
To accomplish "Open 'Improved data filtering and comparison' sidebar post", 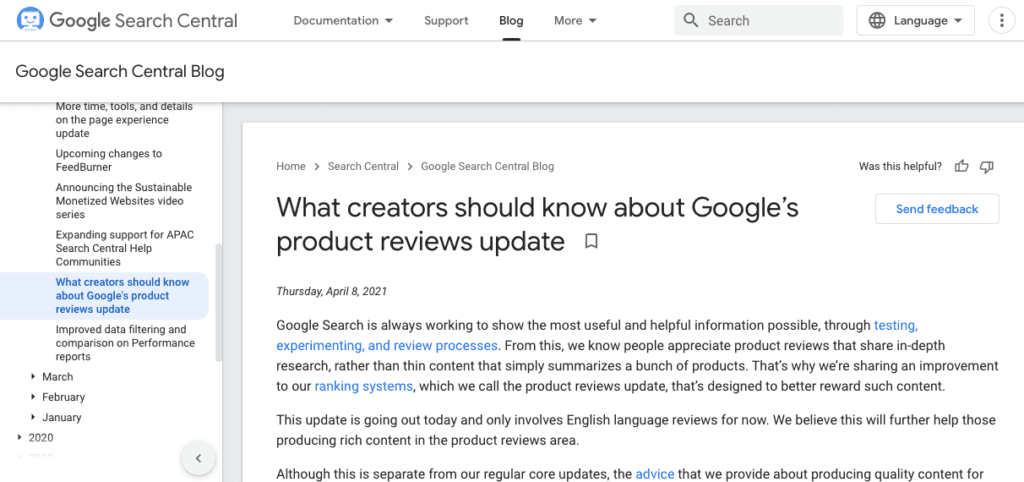I will point(125,343).
